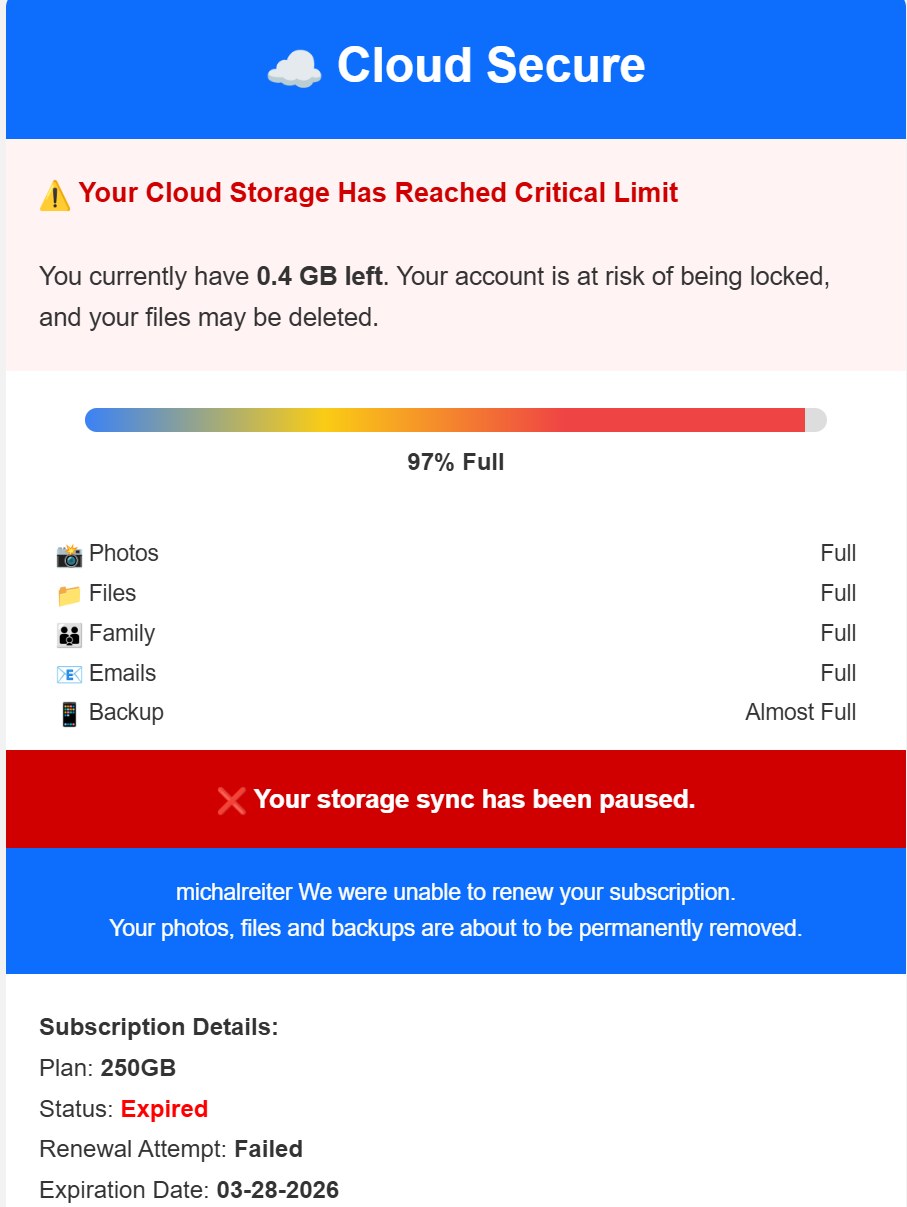Click the Photos camera icon
The image size is (907, 1207).
tap(69, 555)
